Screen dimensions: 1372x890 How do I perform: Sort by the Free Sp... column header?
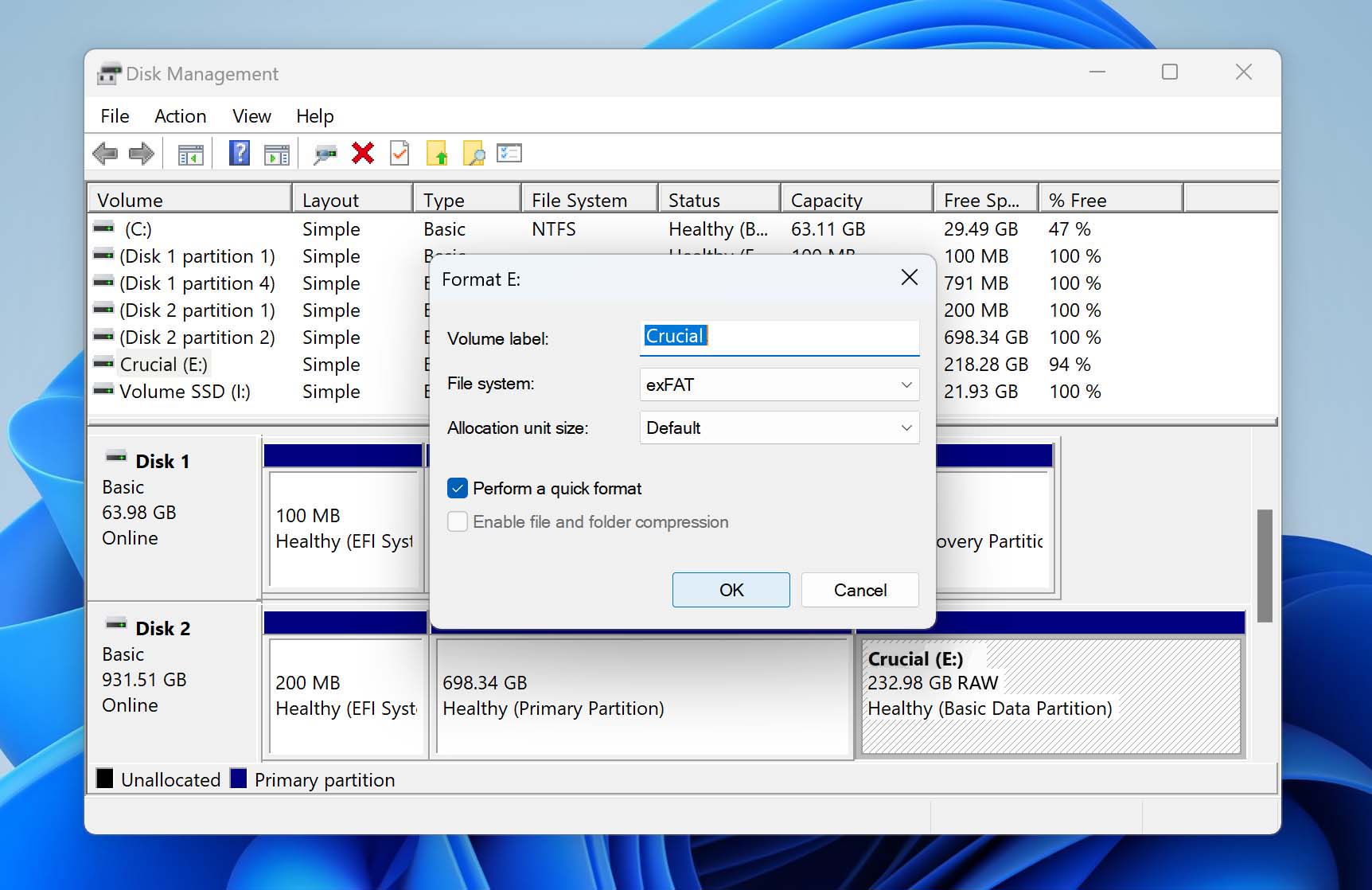986,200
